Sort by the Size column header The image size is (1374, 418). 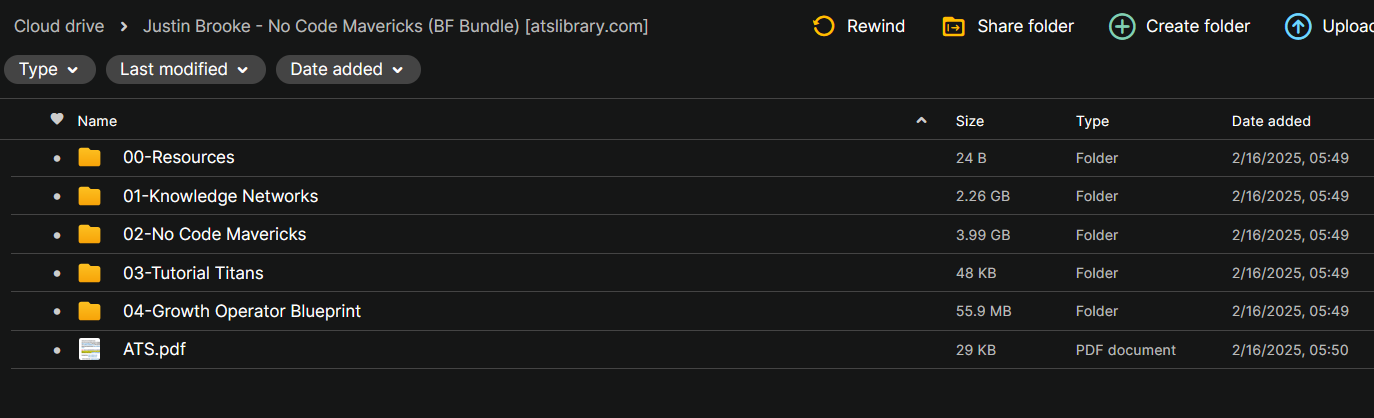[x=970, y=121]
